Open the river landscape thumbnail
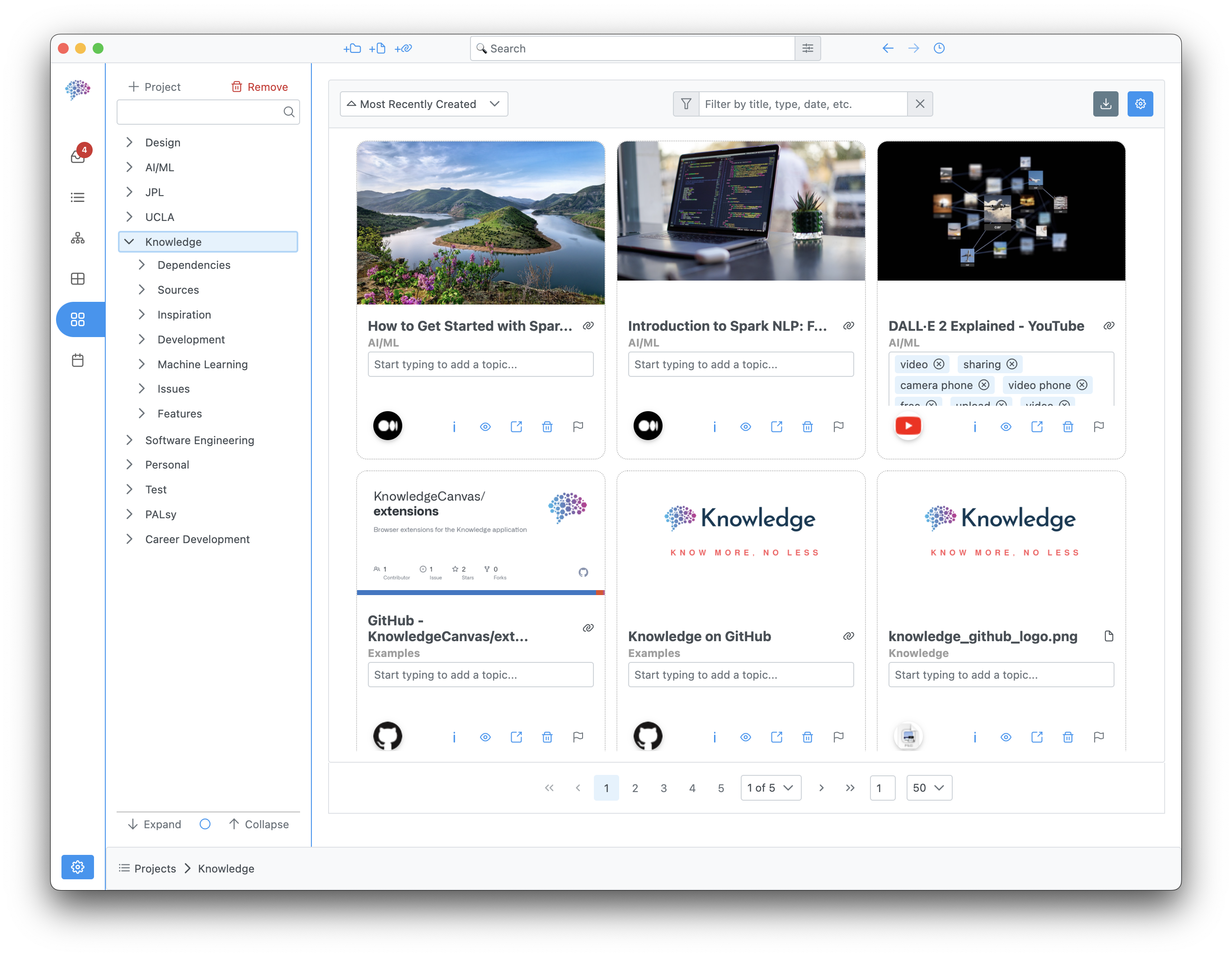 click(480, 223)
